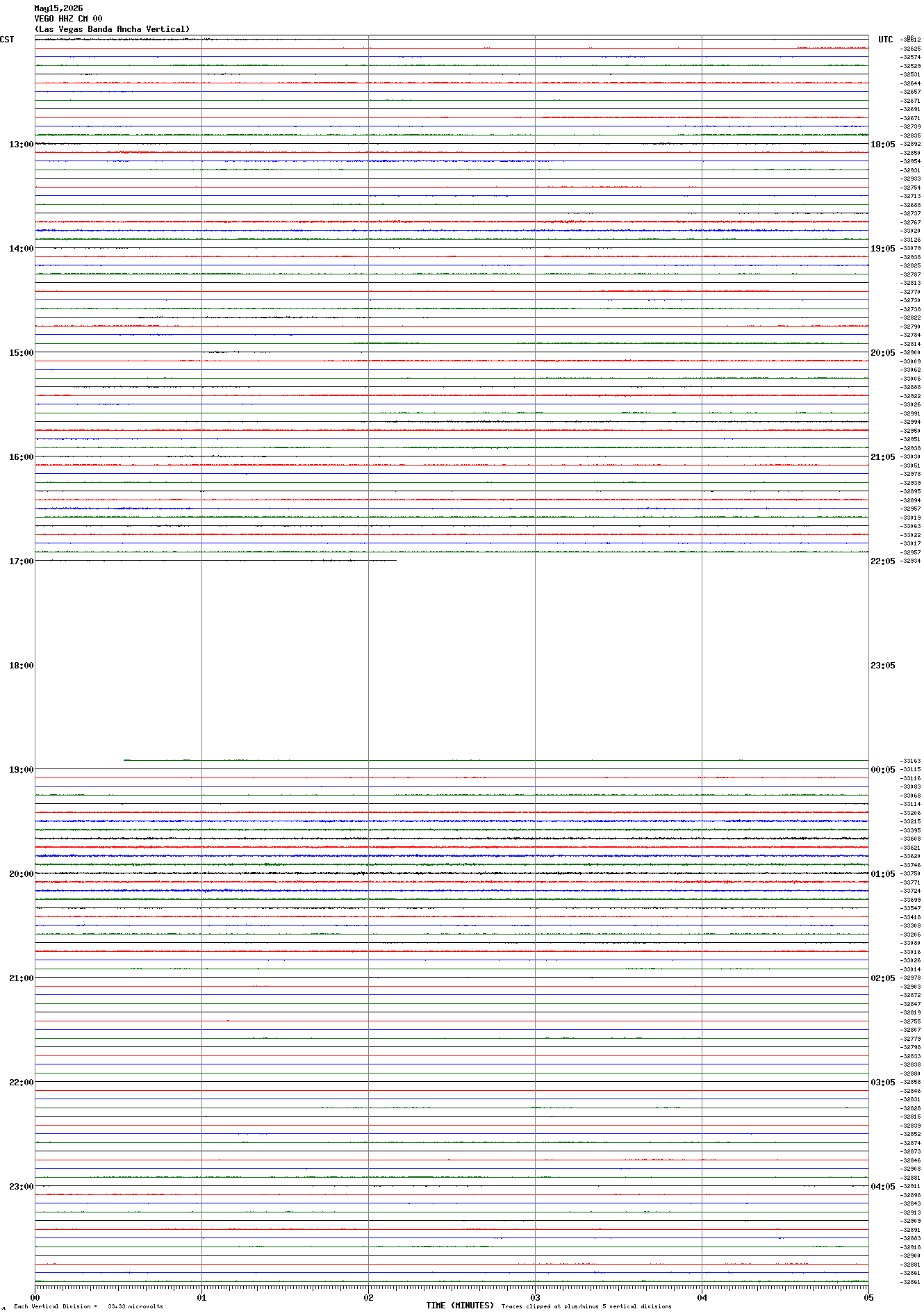Click the 17:00 CST time label

click(x=21, y=561)
